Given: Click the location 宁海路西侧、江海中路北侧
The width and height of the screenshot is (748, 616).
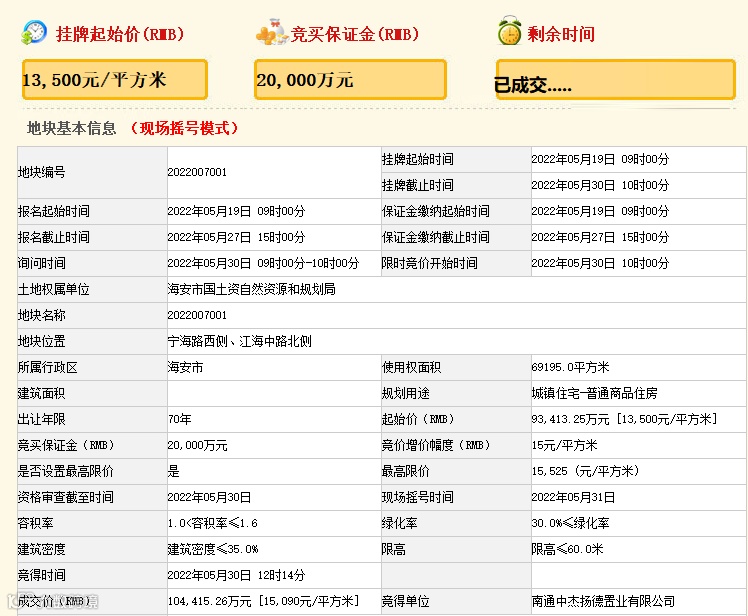Looking at the screenshot, I should click(239, 341).
